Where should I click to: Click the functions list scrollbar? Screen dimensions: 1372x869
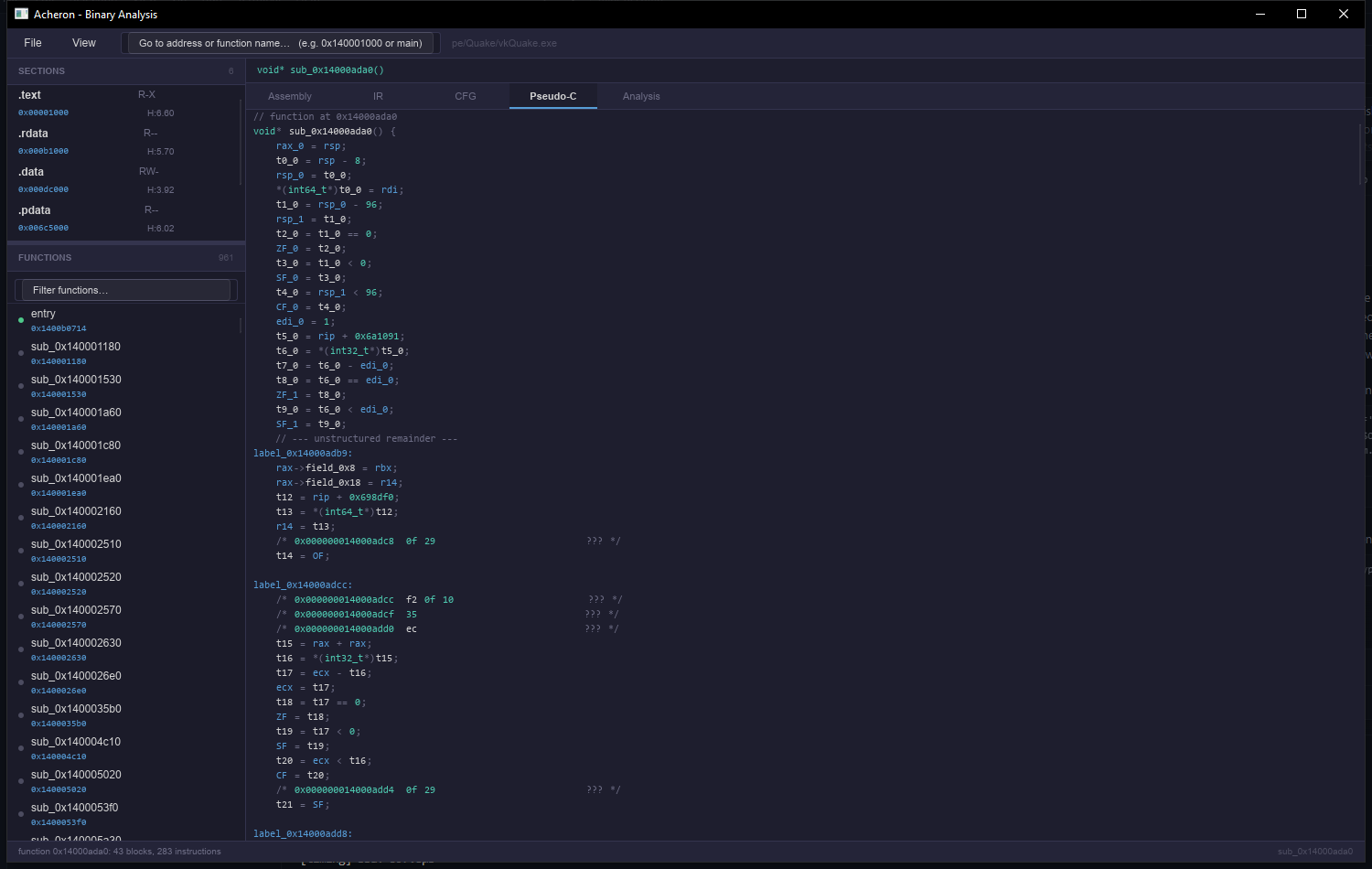(x=241, y=326)
